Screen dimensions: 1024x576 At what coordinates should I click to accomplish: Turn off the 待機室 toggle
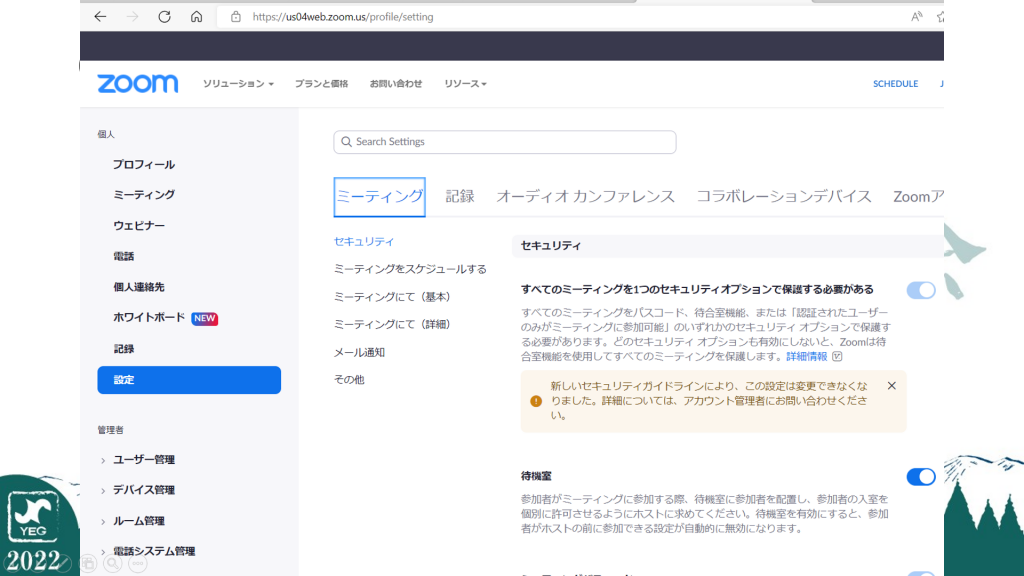[921, 477]
